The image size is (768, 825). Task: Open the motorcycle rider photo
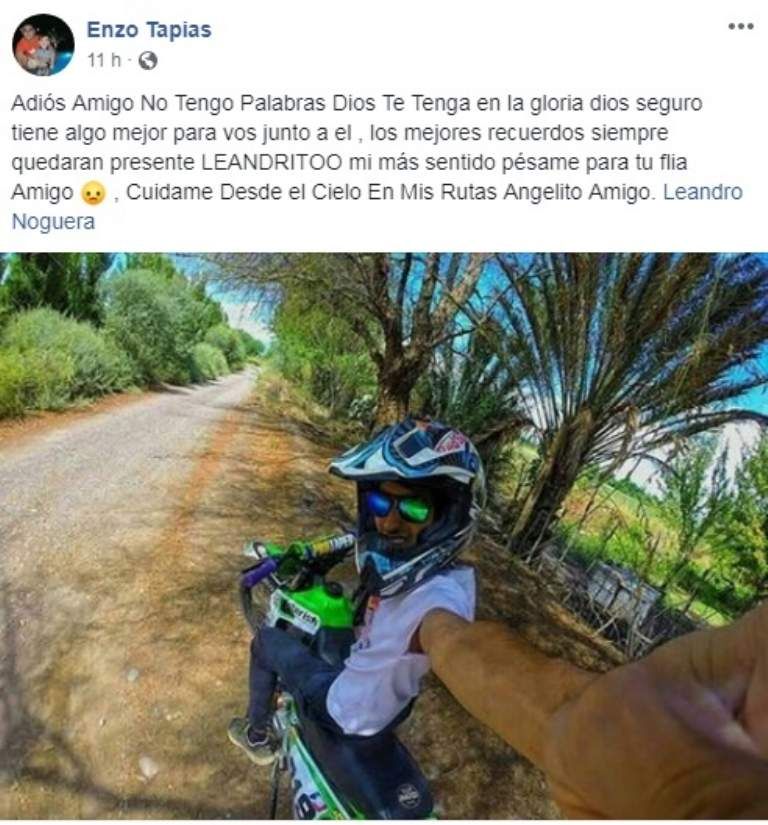click(x=384, y=536)
